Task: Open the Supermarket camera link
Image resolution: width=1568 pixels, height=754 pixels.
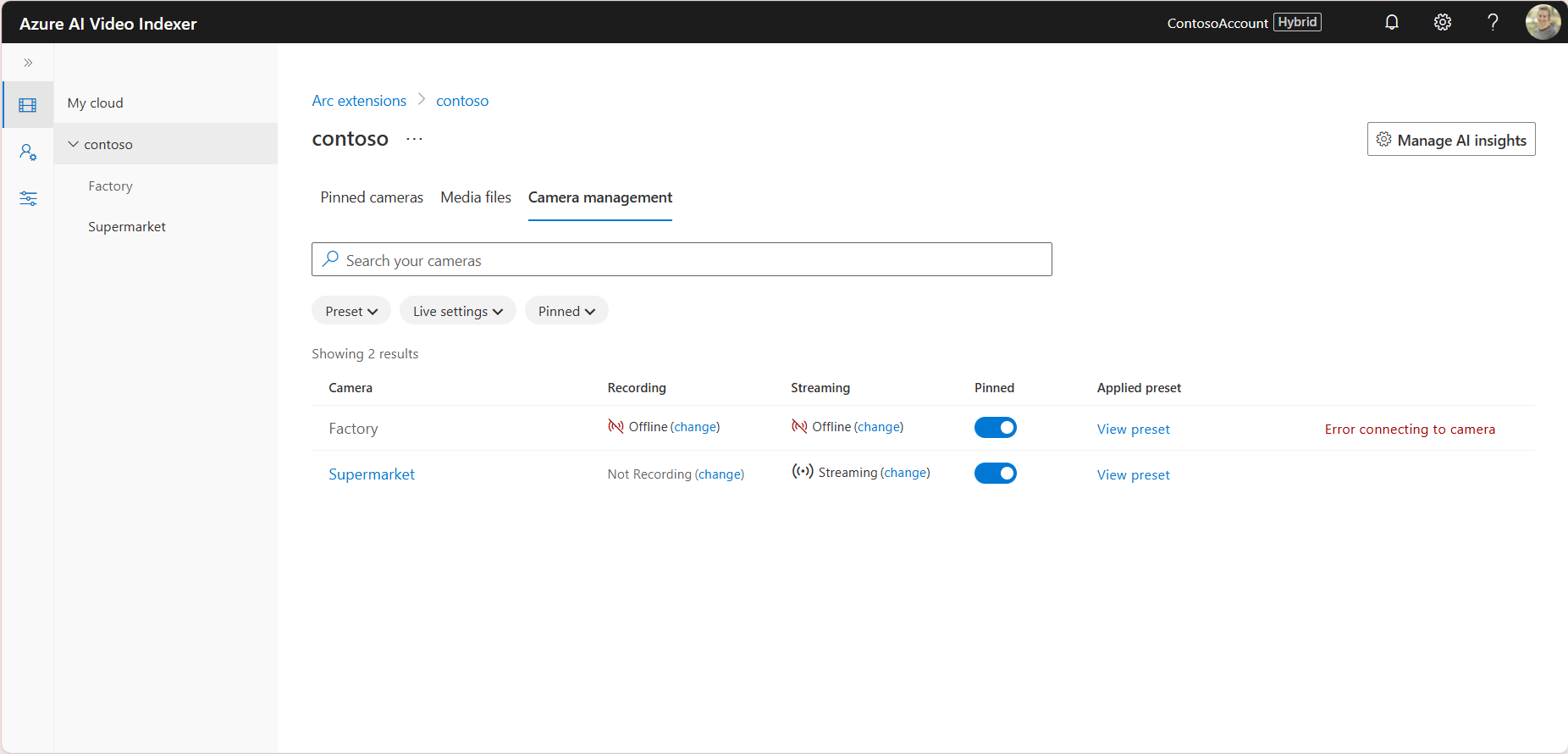Action: pyautogui.click(x=372, y=474)
